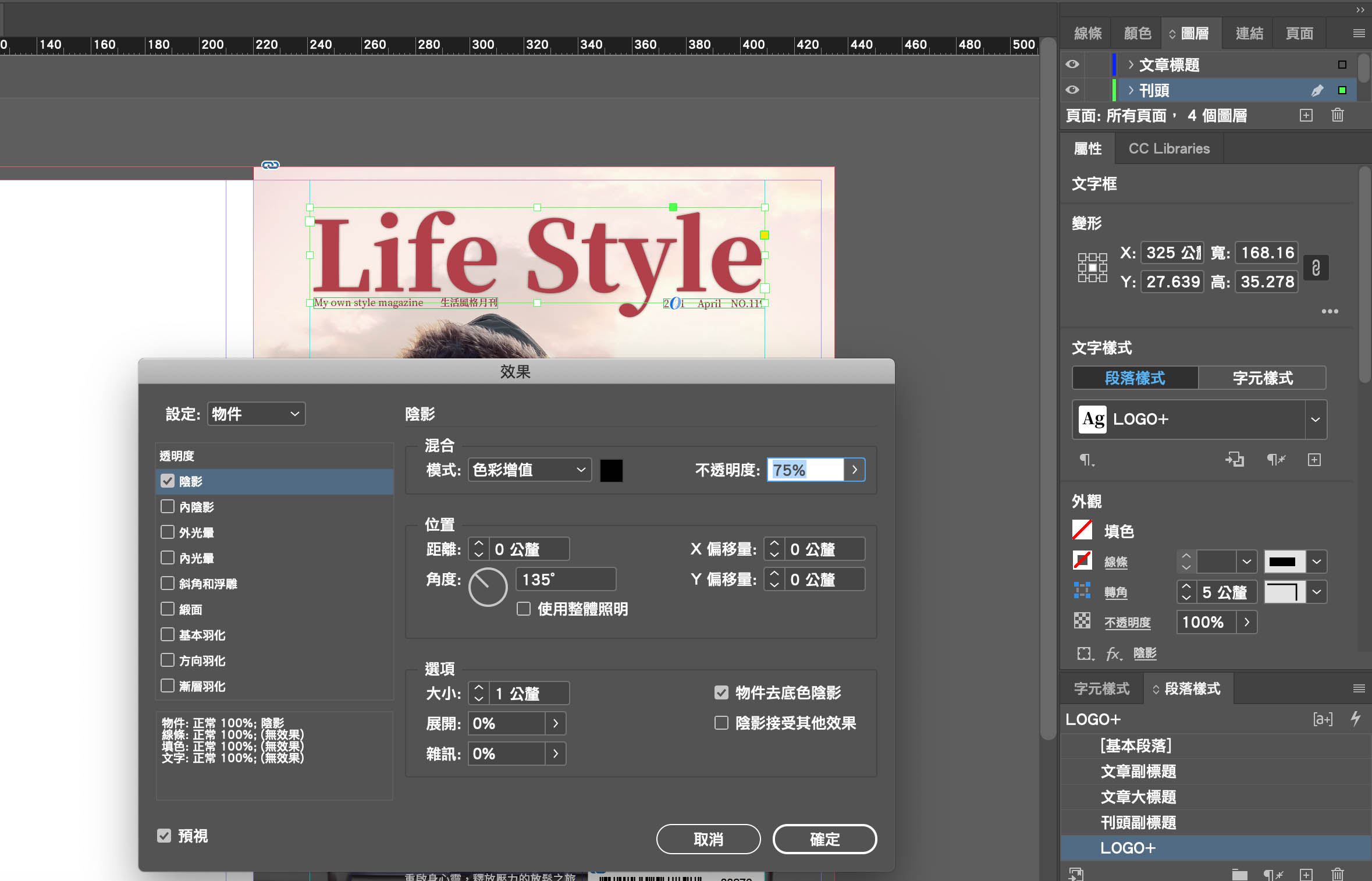Uncheck the 預視 preview checkbox
The image size is (1372, 881).
tap(165, 836)
